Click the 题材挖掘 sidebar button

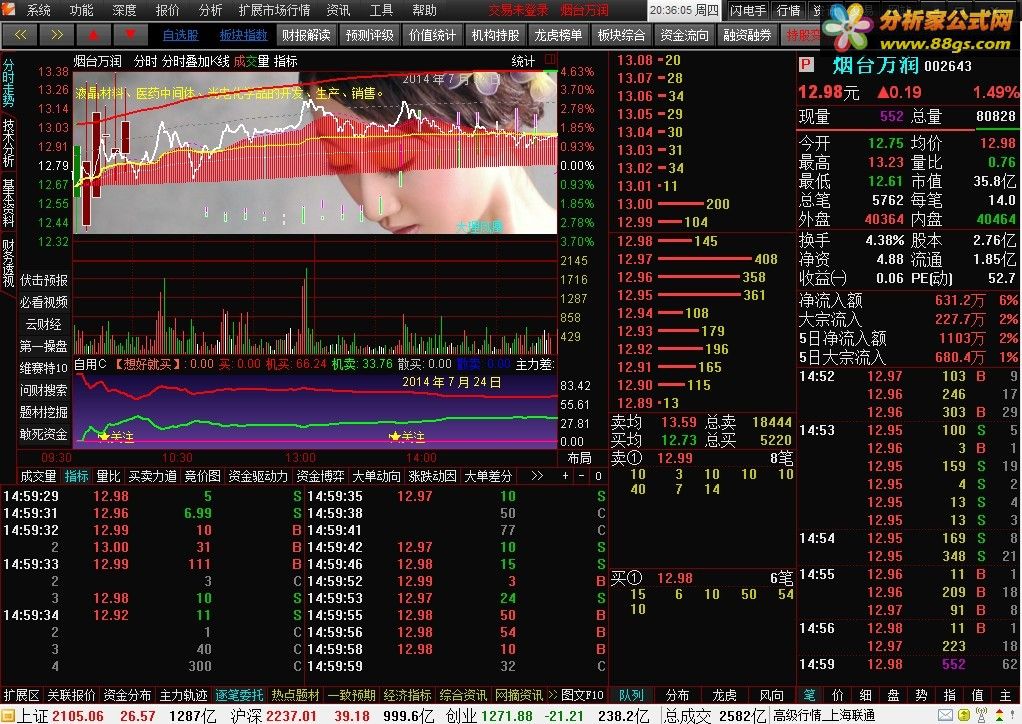44,413
